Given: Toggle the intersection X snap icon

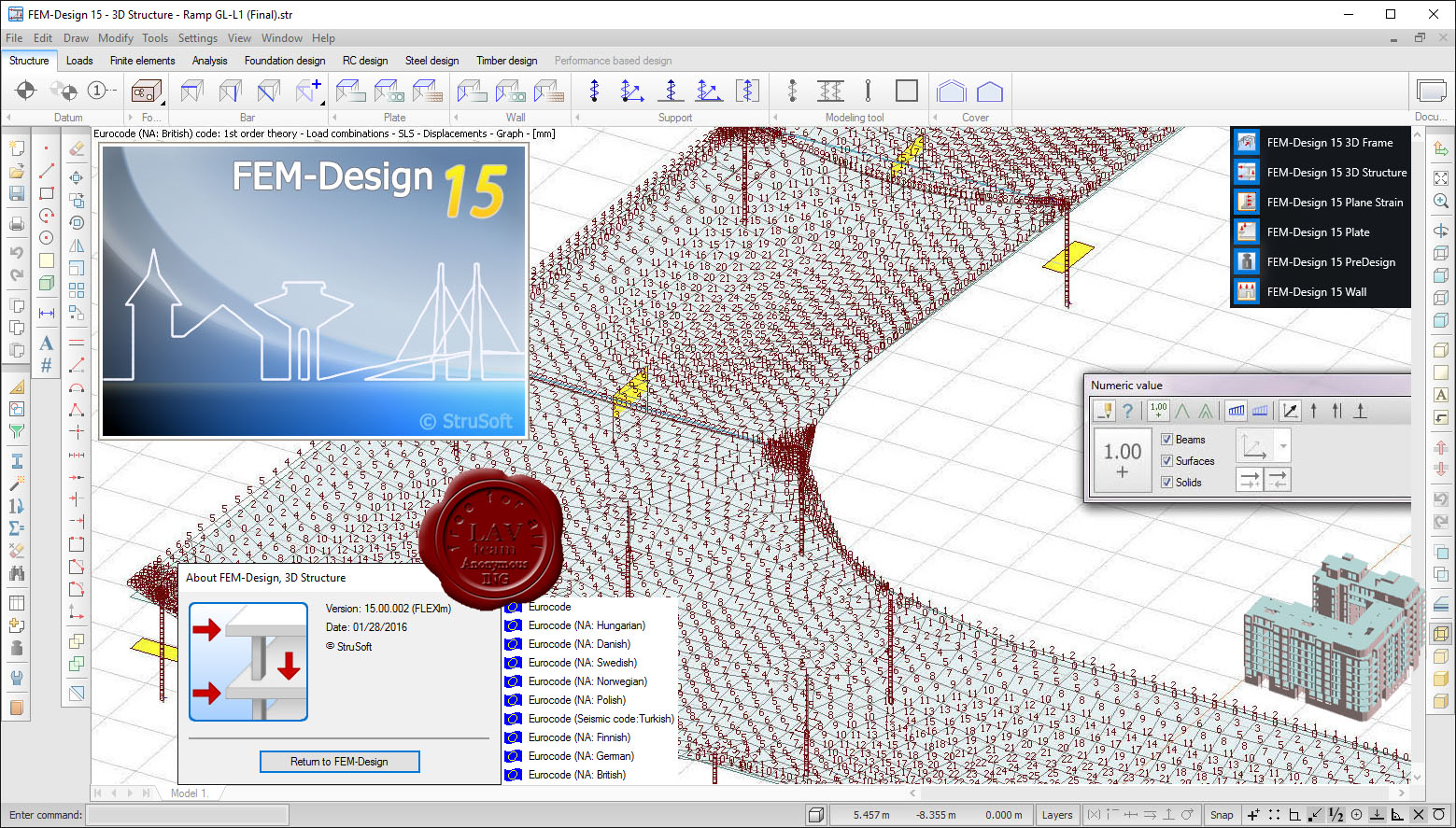Looking at the screenshot, I should click(1418, 815).
